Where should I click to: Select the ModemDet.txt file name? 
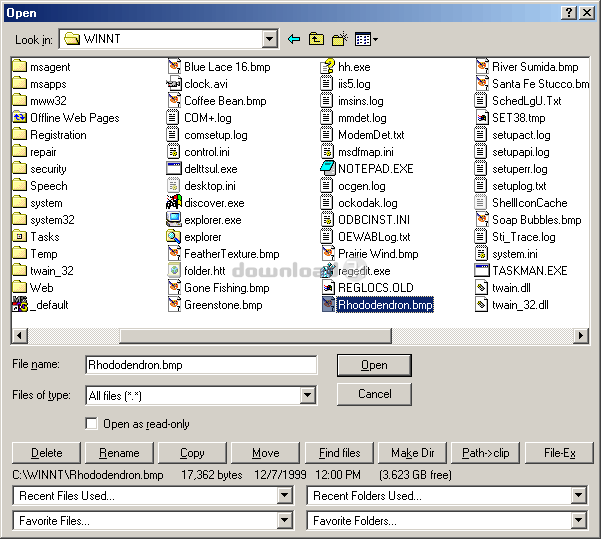(371, 135)
